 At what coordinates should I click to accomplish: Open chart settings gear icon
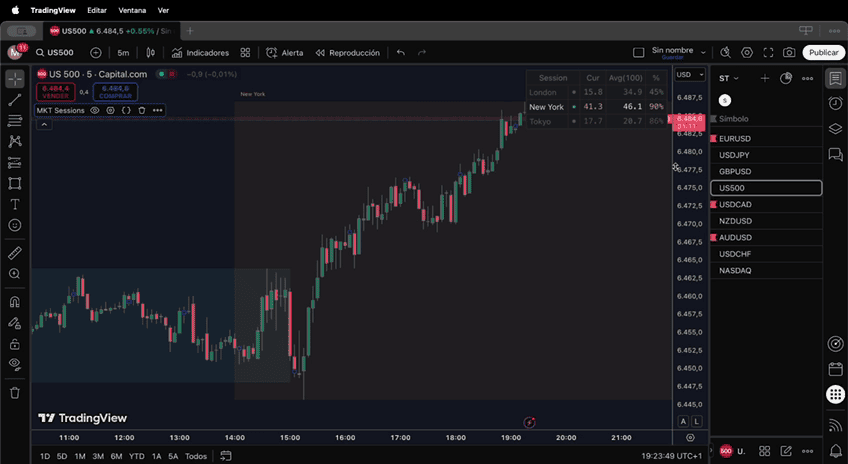point(746,53)
